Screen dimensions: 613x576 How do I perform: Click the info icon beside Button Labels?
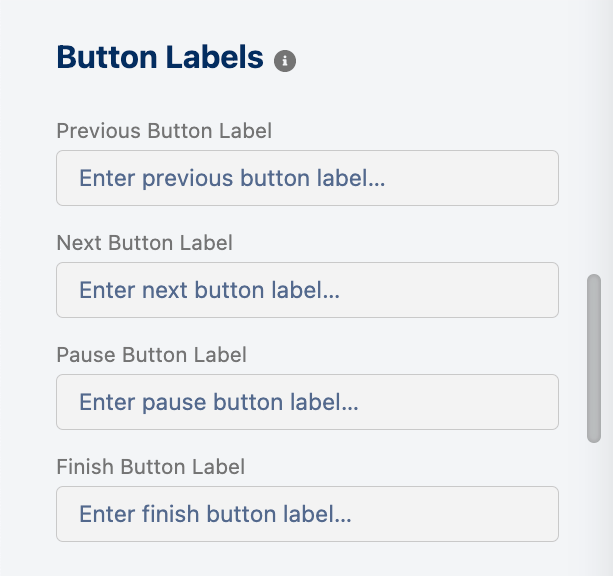[285, 61]
